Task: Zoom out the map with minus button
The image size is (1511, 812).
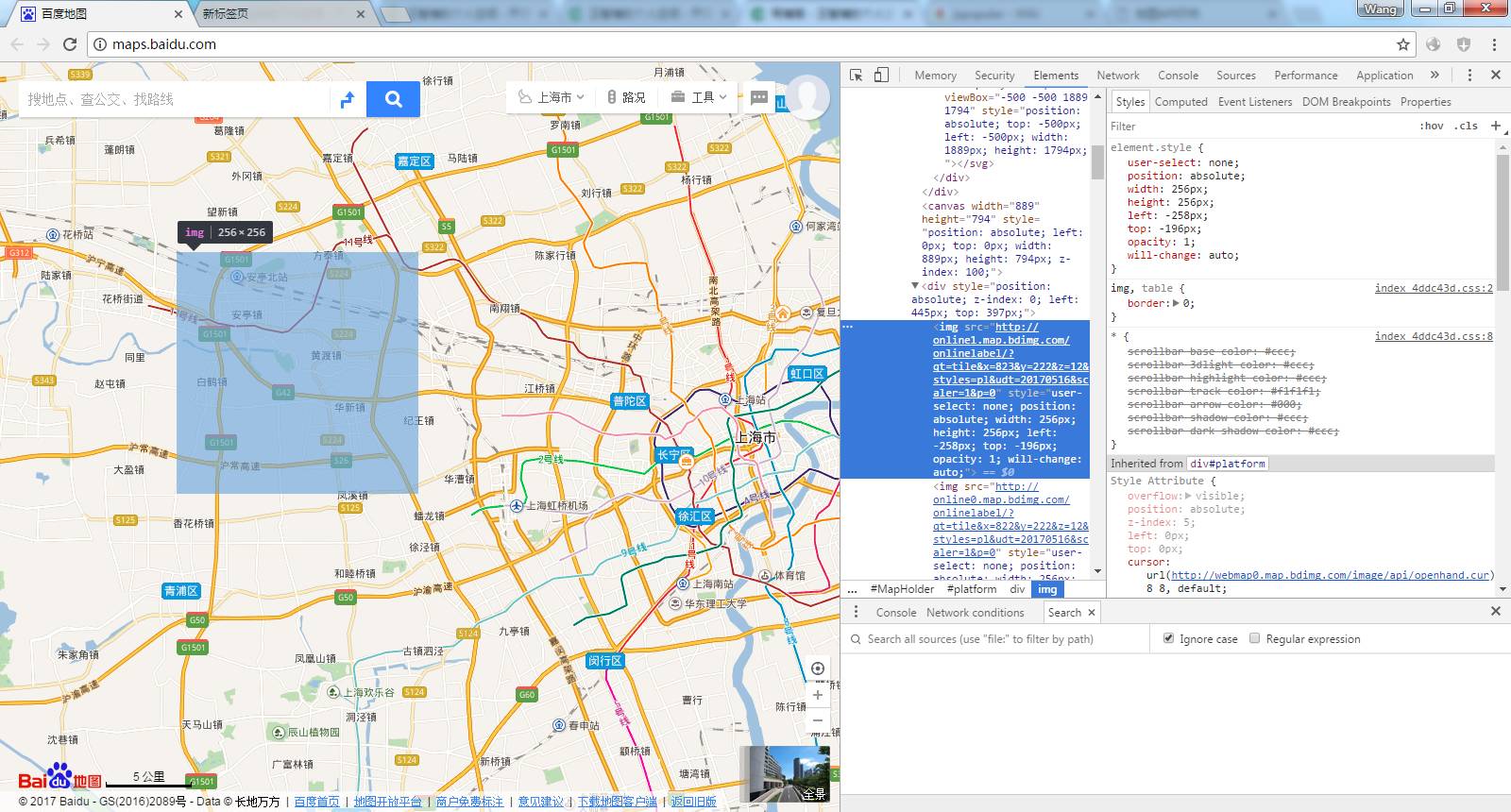Action: tap(818, 720)
